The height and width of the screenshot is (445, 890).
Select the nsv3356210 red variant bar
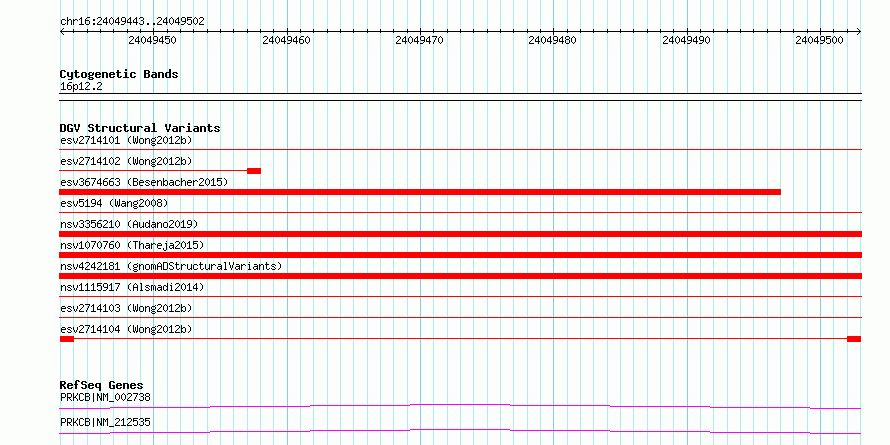coord(460,234)
